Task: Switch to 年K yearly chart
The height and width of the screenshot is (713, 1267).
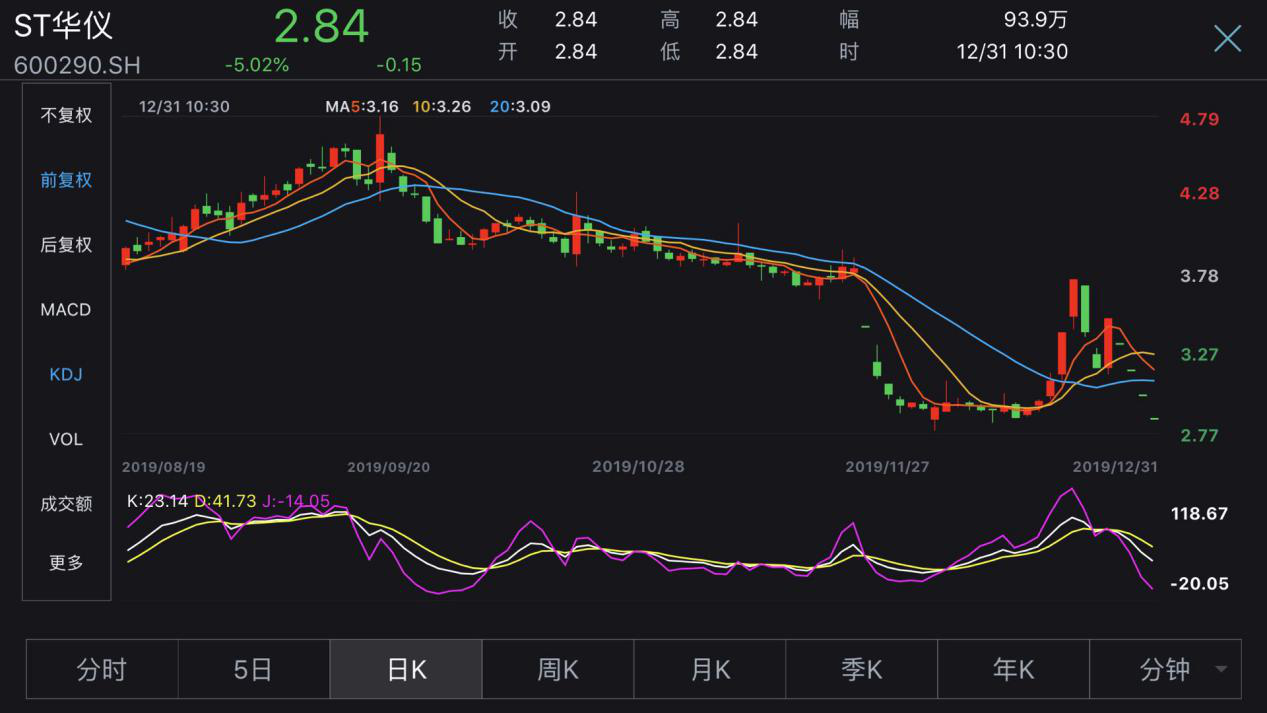Action: 1013,669
